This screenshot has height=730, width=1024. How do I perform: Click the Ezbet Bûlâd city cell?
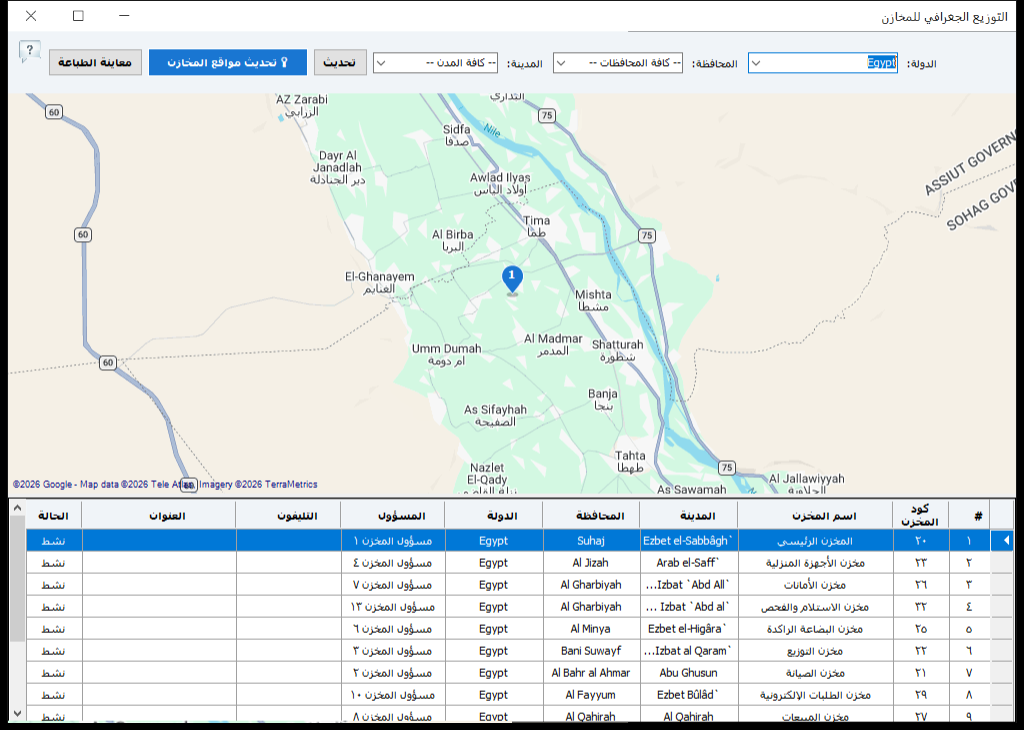coord(689,695)
